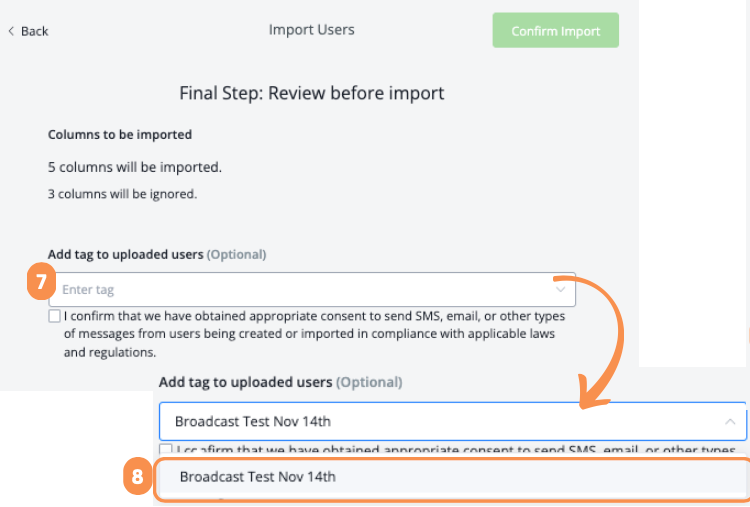The image size is (750, 507).
Task: Click the Final Step: Review before import heading
Action: 311,93
